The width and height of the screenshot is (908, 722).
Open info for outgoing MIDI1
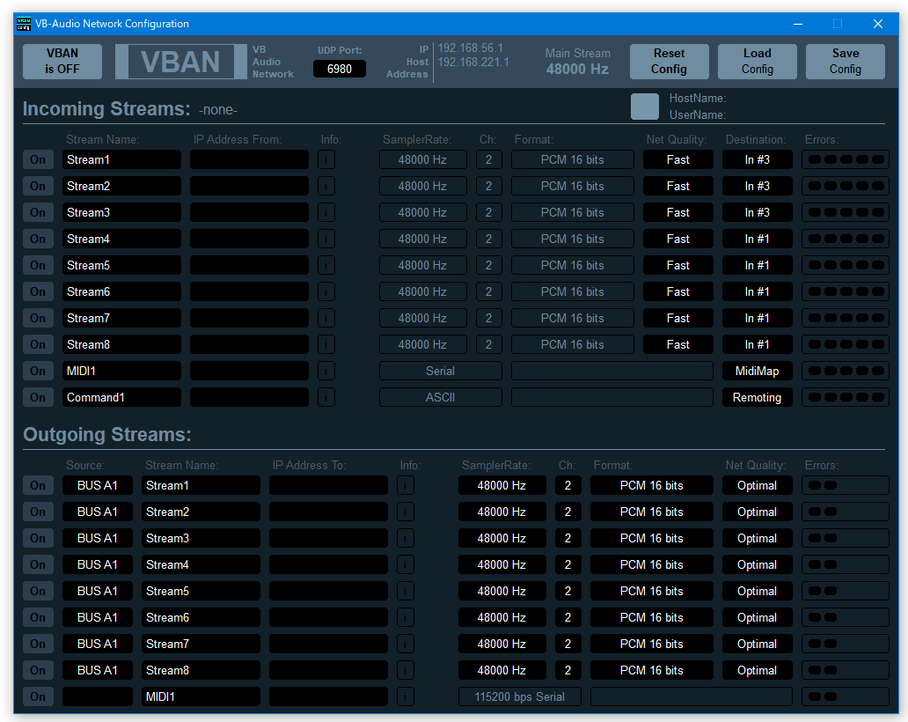click(405, 697)
